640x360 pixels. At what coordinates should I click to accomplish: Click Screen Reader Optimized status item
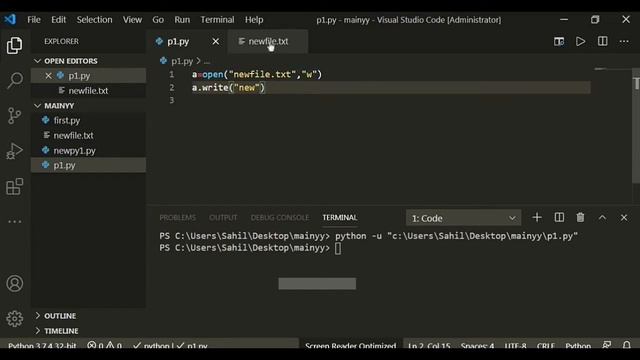point(350,346)
